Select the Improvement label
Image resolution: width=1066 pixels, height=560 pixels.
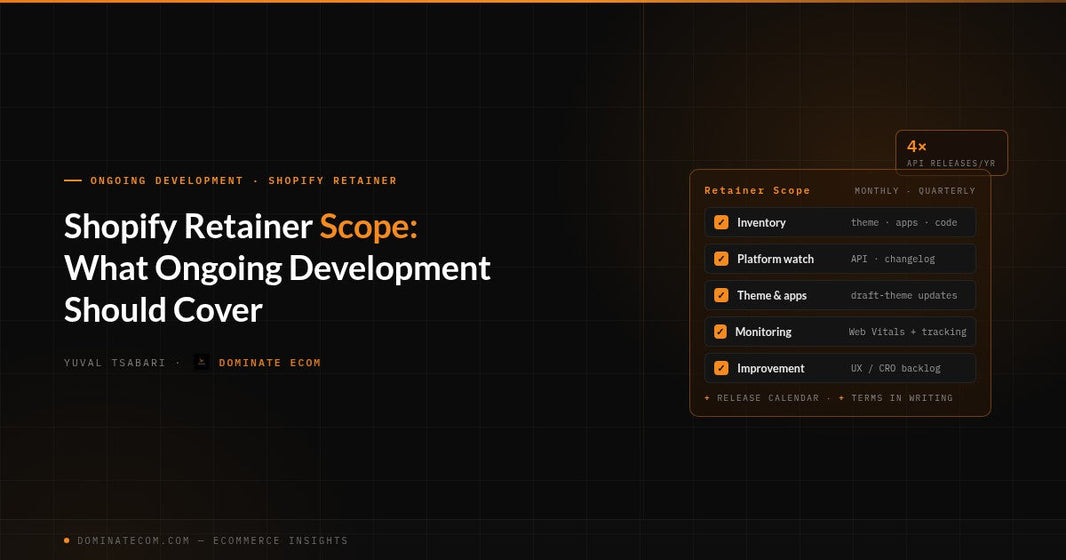[x=770, y=368]
